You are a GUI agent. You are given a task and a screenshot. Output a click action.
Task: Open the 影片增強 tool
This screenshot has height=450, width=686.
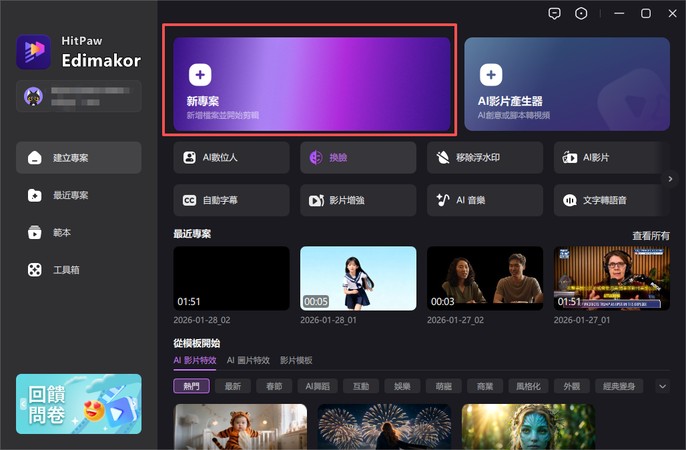[358, 200]
